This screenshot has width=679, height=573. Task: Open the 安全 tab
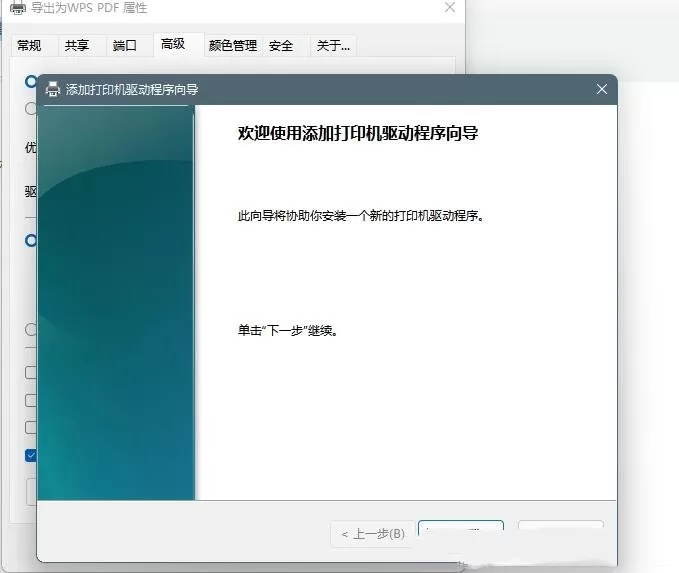pos(281,45)
